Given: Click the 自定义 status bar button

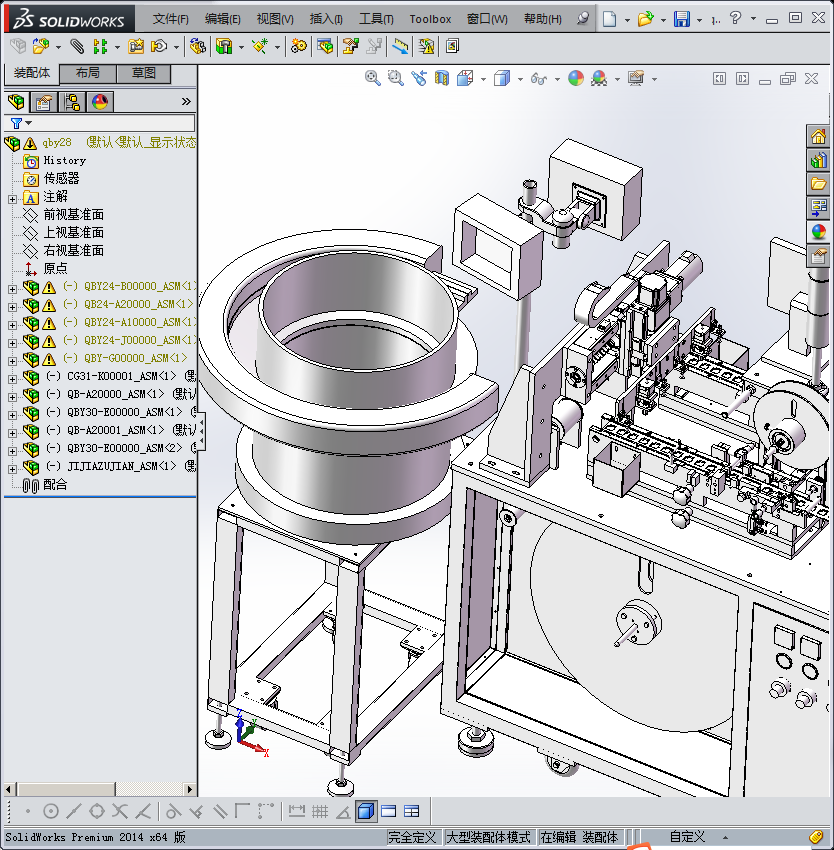Looking at the screenshot, I should (x=687, y=837).
